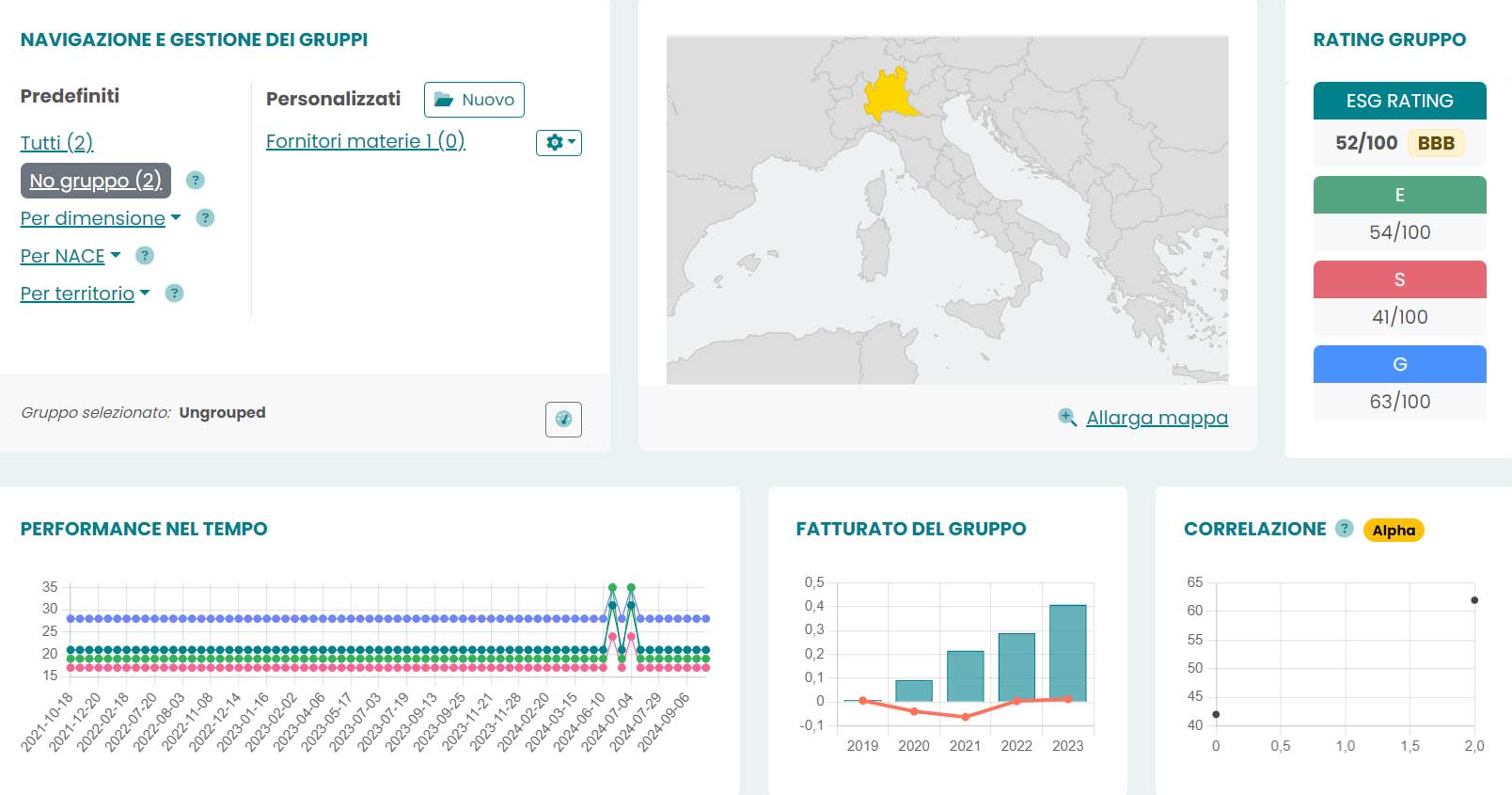Open Fornitori materie 1 custom group
The height and width of the screenshot is (795, 1512).
pos(365,141)
